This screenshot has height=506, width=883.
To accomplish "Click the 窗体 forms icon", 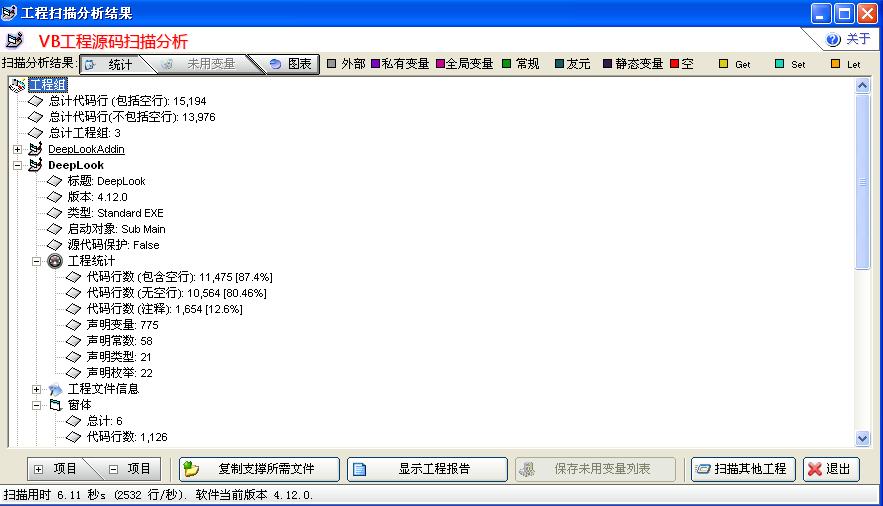I will pyautogui.click(x=55, y=405).
